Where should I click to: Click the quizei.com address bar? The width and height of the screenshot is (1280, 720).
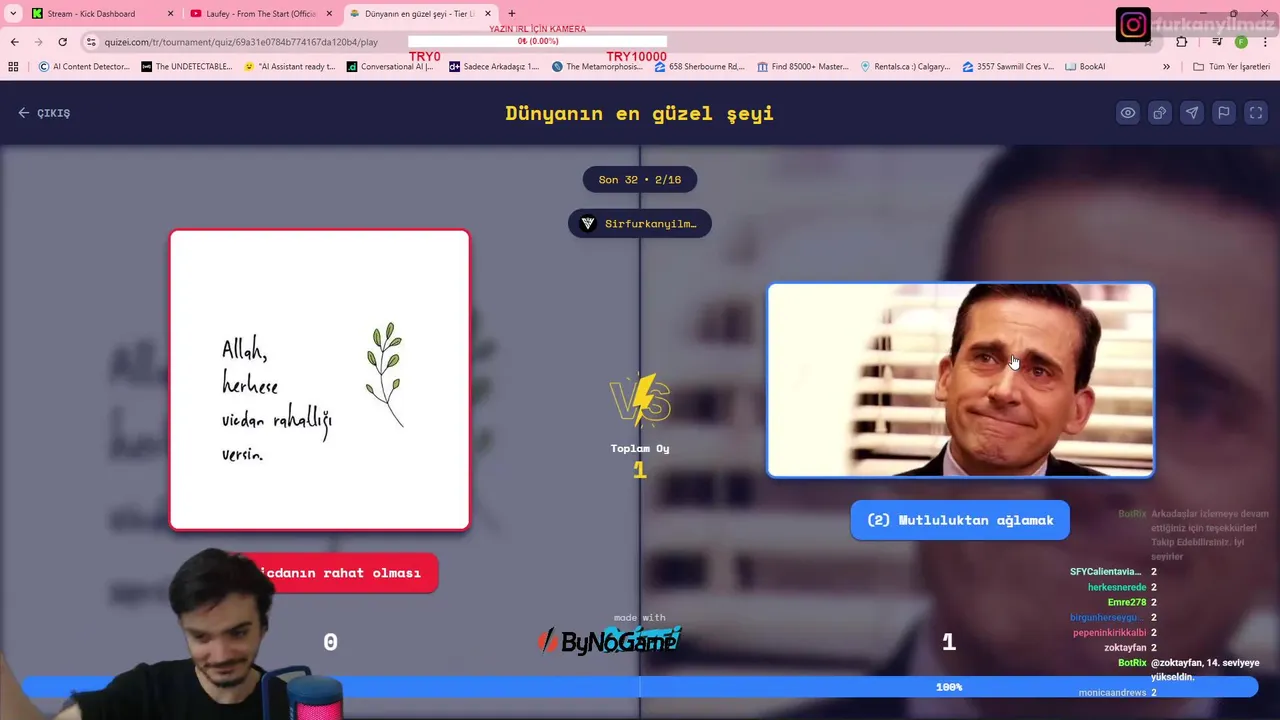click(240, 42)
